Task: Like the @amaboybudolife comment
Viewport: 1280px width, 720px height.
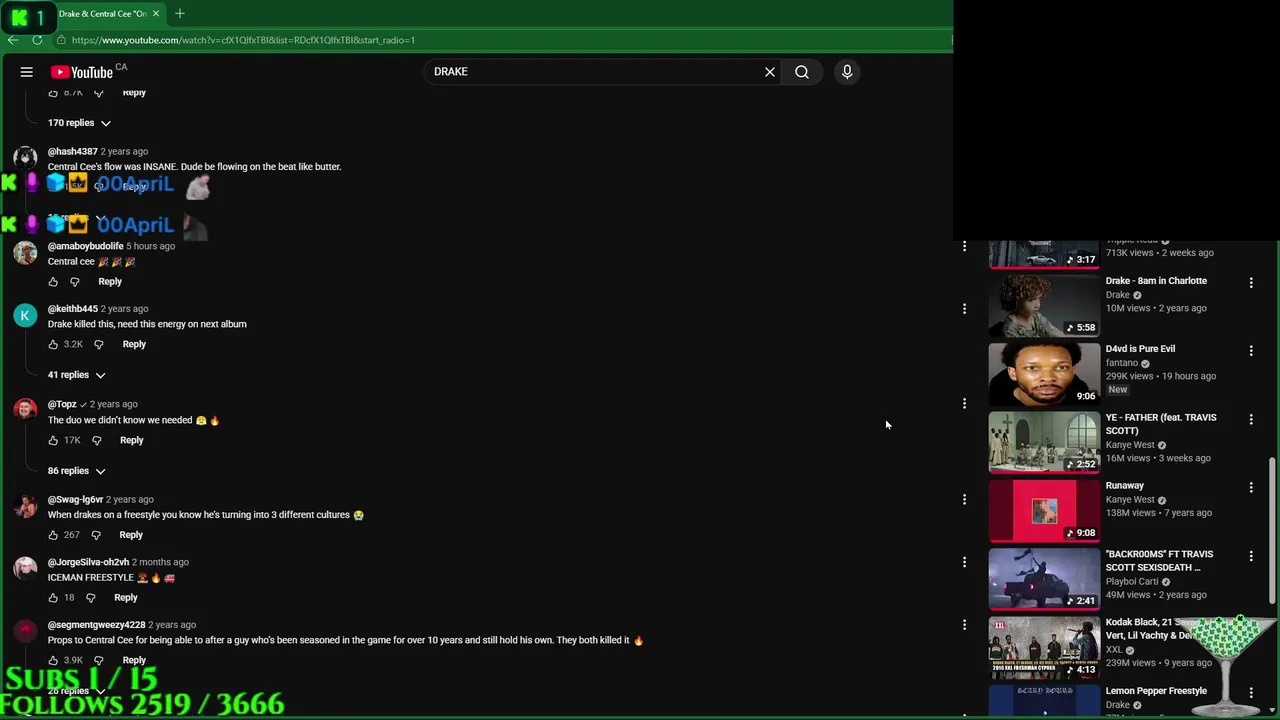Action: coord(53,282)
